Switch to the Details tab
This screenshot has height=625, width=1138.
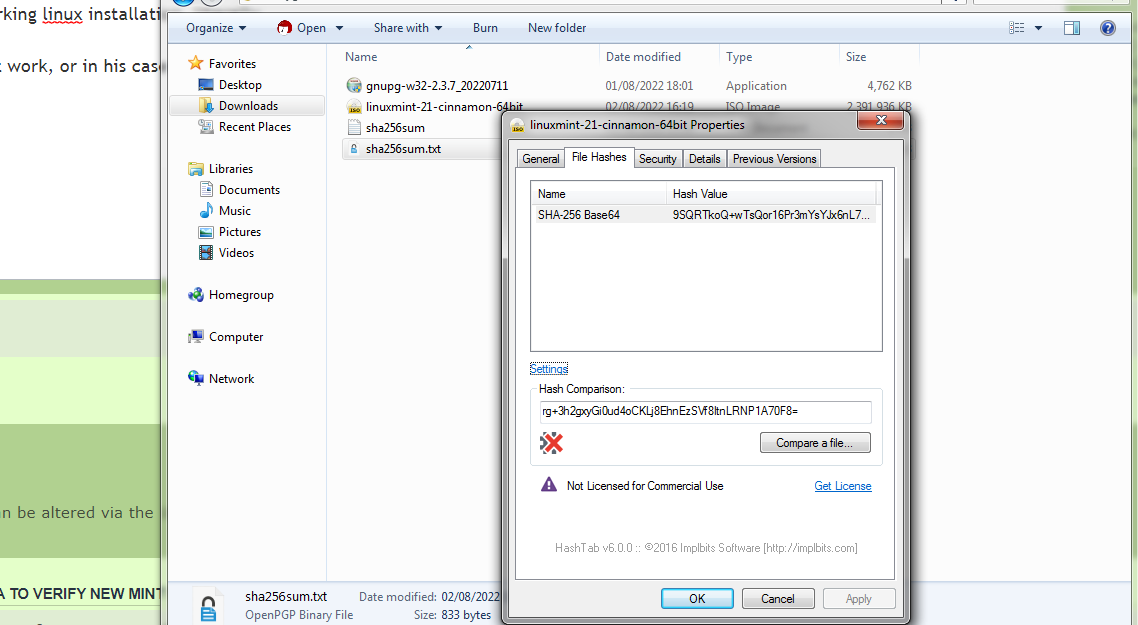(705, 159)
